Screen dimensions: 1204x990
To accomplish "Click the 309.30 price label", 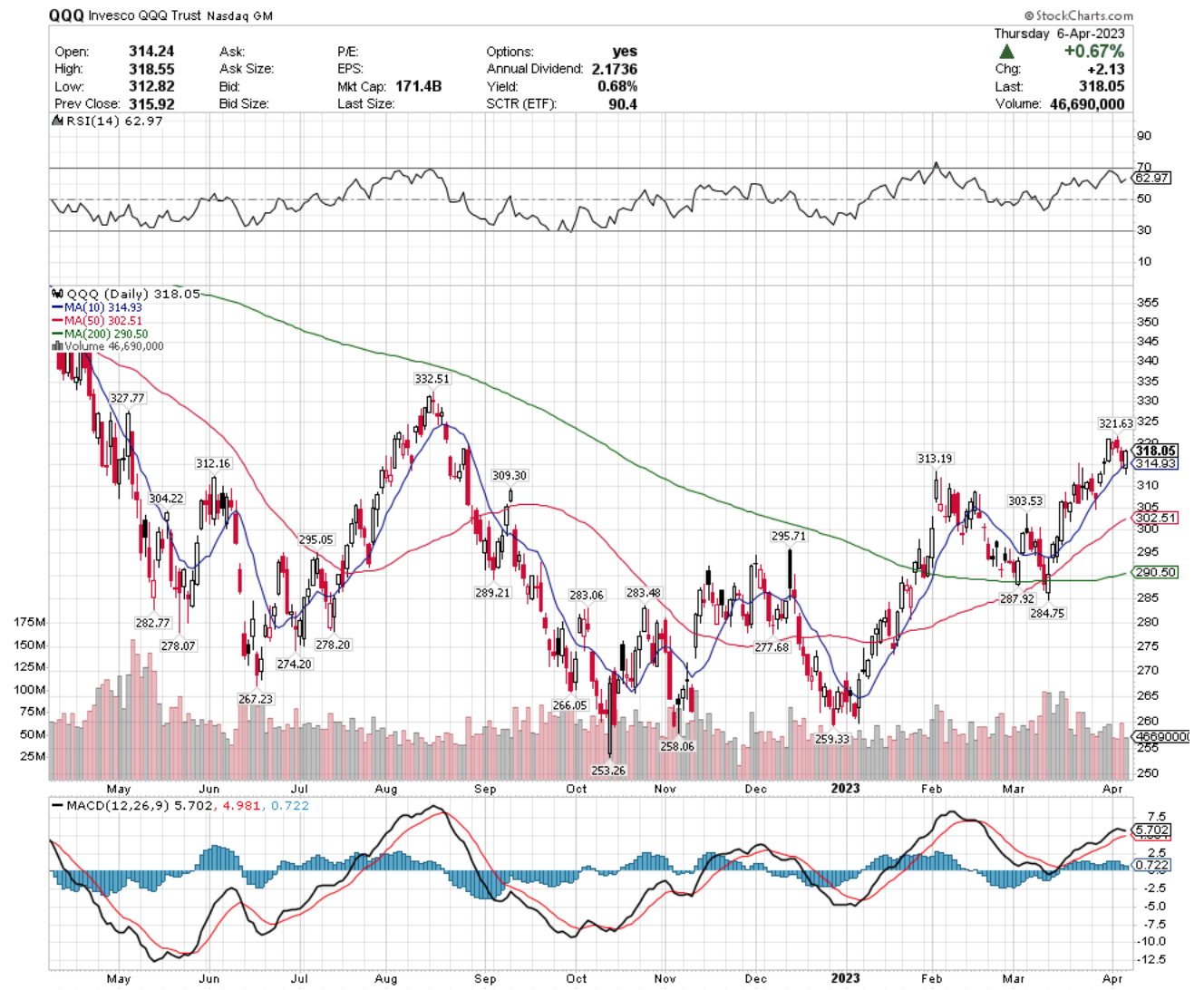I will [x=510, y=475].
